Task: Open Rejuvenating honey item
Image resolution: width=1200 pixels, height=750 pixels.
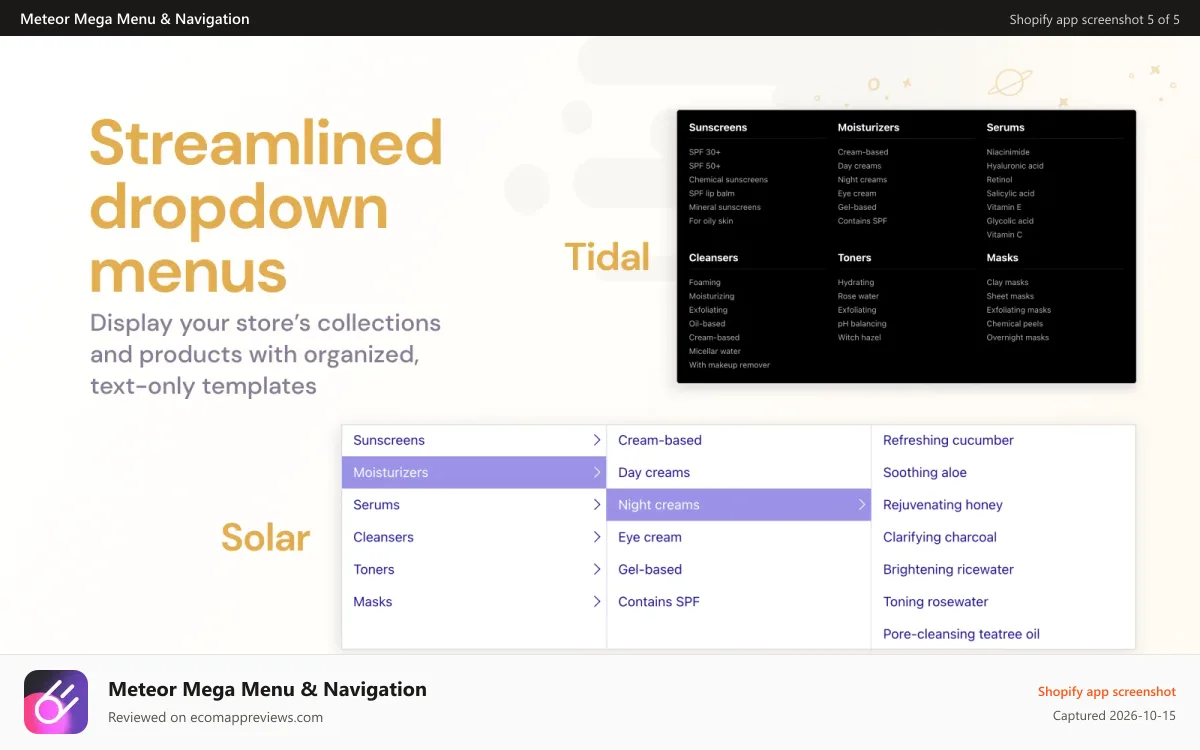Action: pos(943,505)
